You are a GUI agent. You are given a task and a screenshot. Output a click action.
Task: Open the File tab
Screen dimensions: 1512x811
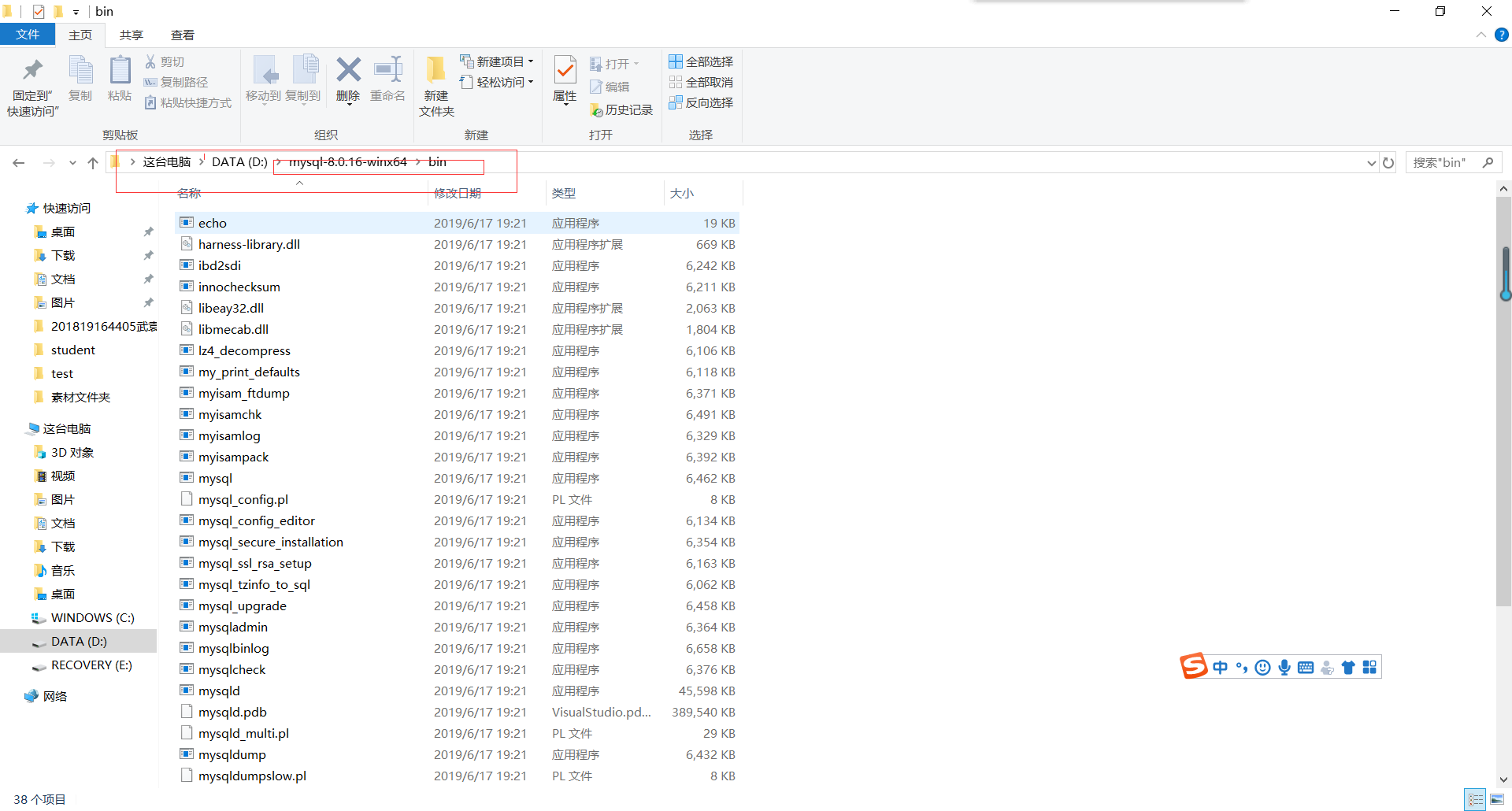click(x=28, y=35)
